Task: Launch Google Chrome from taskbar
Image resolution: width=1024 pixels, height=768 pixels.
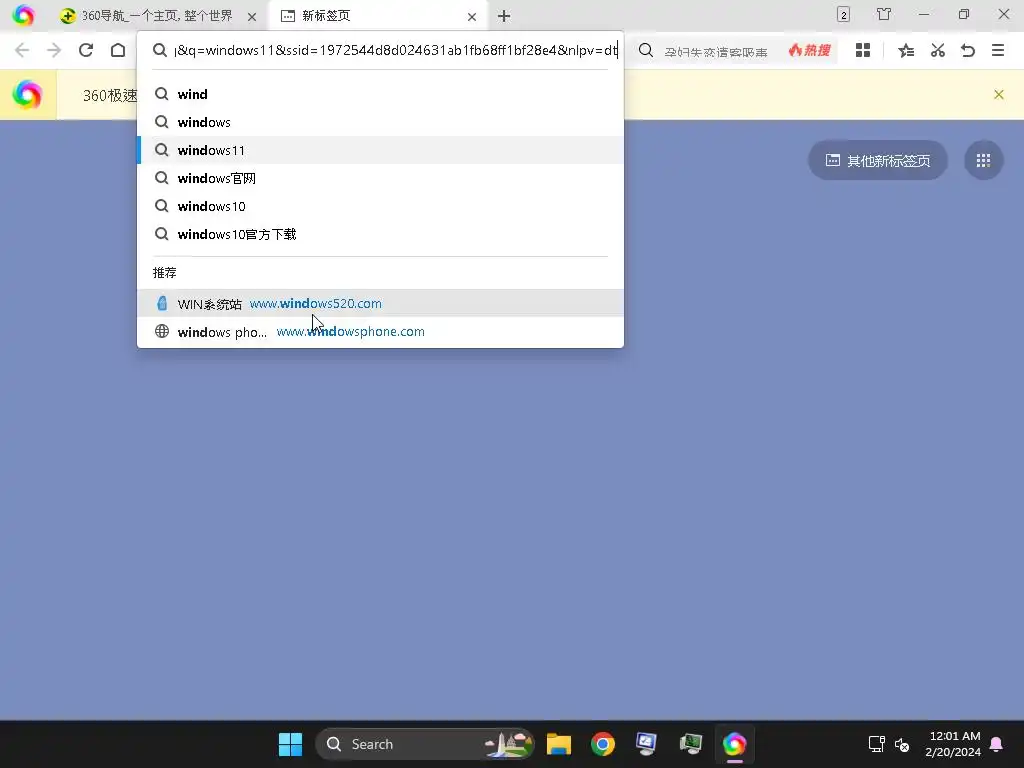Action: click(603, 744)
